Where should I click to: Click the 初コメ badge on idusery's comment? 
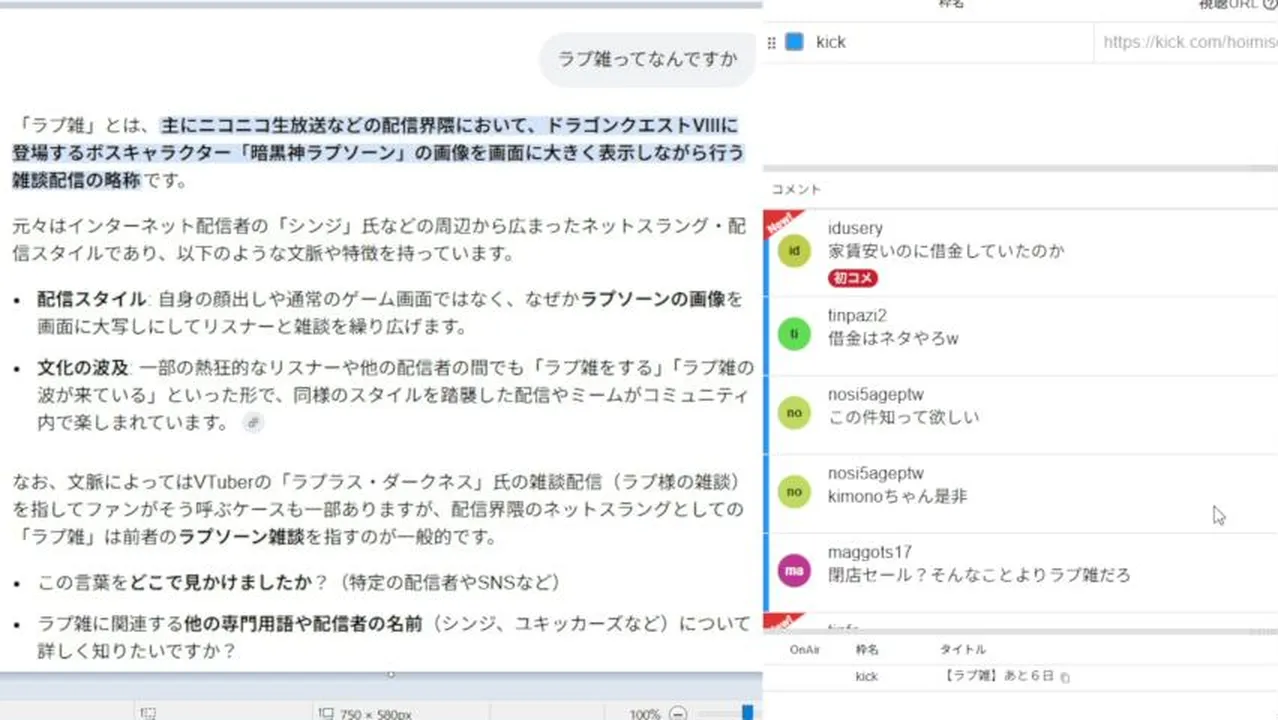coord(853,278)
